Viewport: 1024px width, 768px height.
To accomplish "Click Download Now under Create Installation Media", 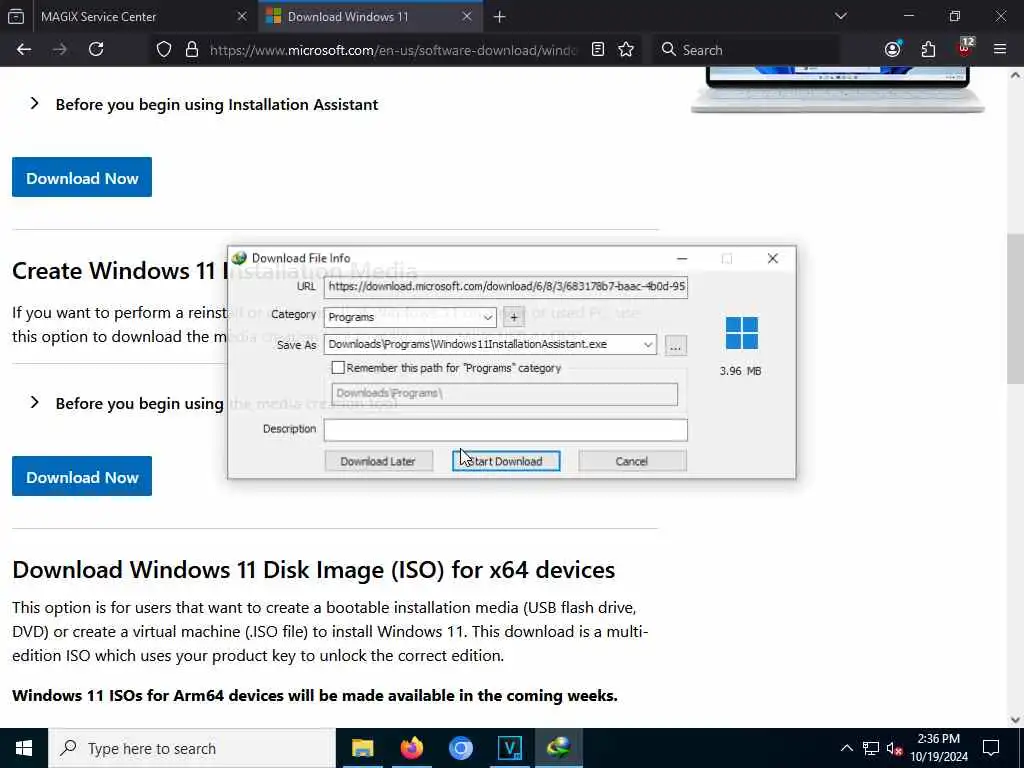I will pyautogui.click(x=82, y=476).
